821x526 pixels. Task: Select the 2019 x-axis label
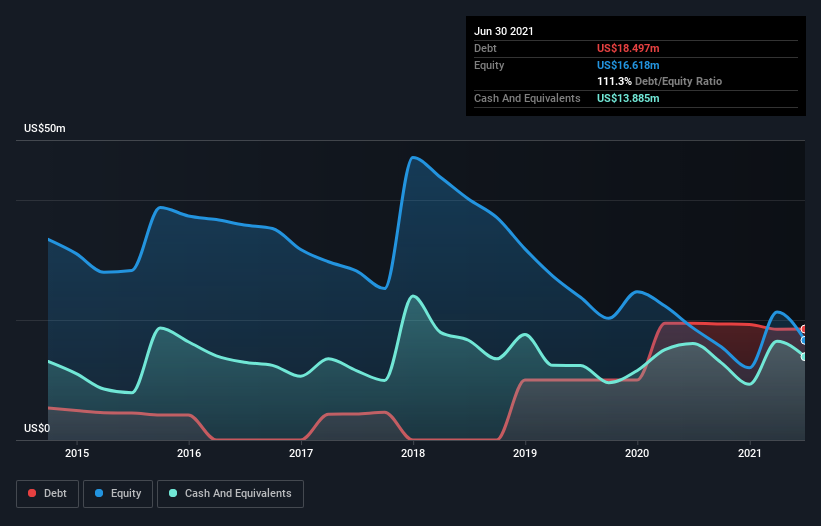(x=525, y=453)
